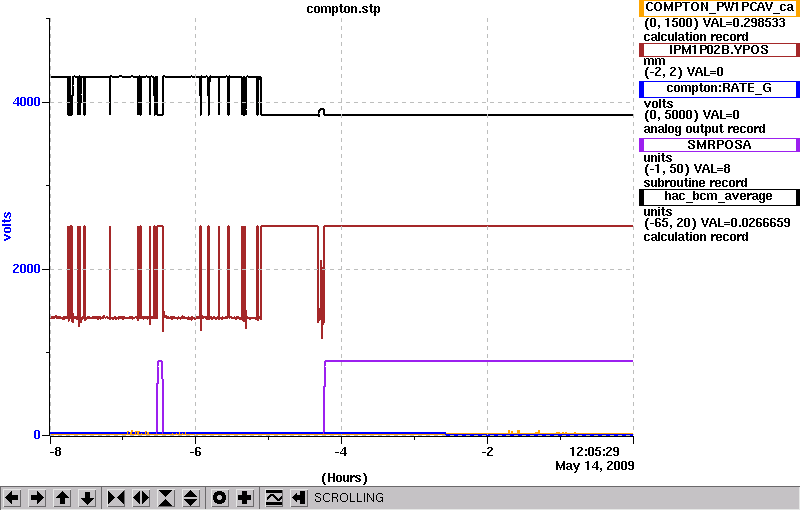Click the volts y-axis label

click(7, 226)
